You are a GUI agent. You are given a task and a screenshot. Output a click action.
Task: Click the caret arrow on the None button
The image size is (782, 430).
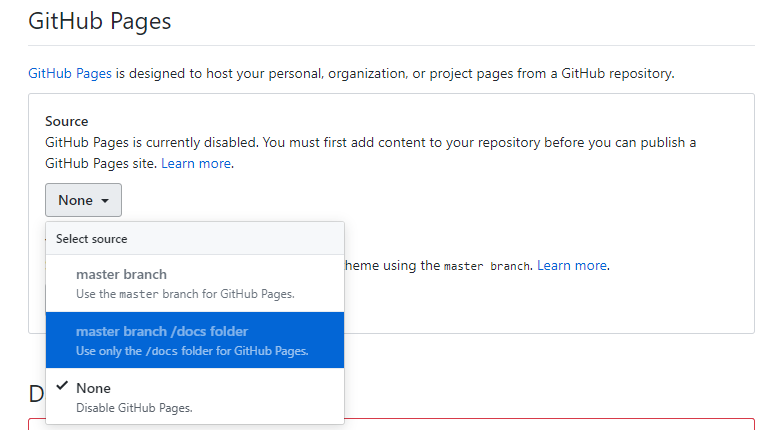tap(105, 201)
